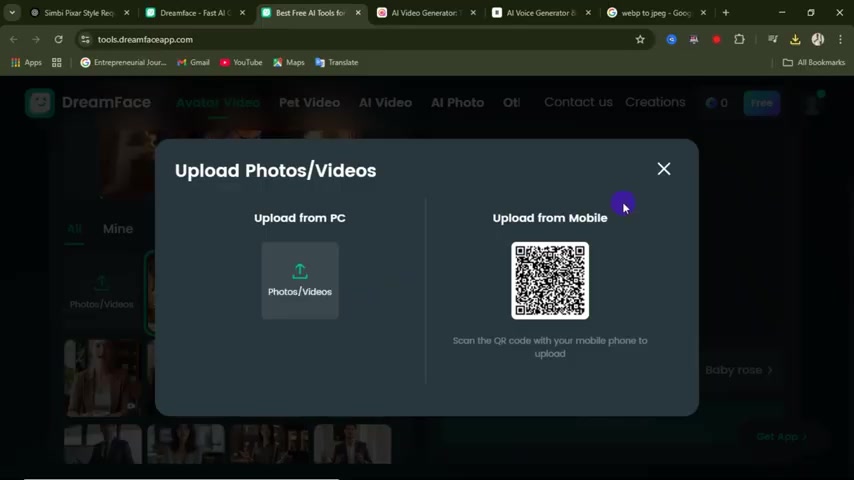Screen dimensions: 854x480
Task: Open the media control toolbar icon
Action: click(772, 39)
